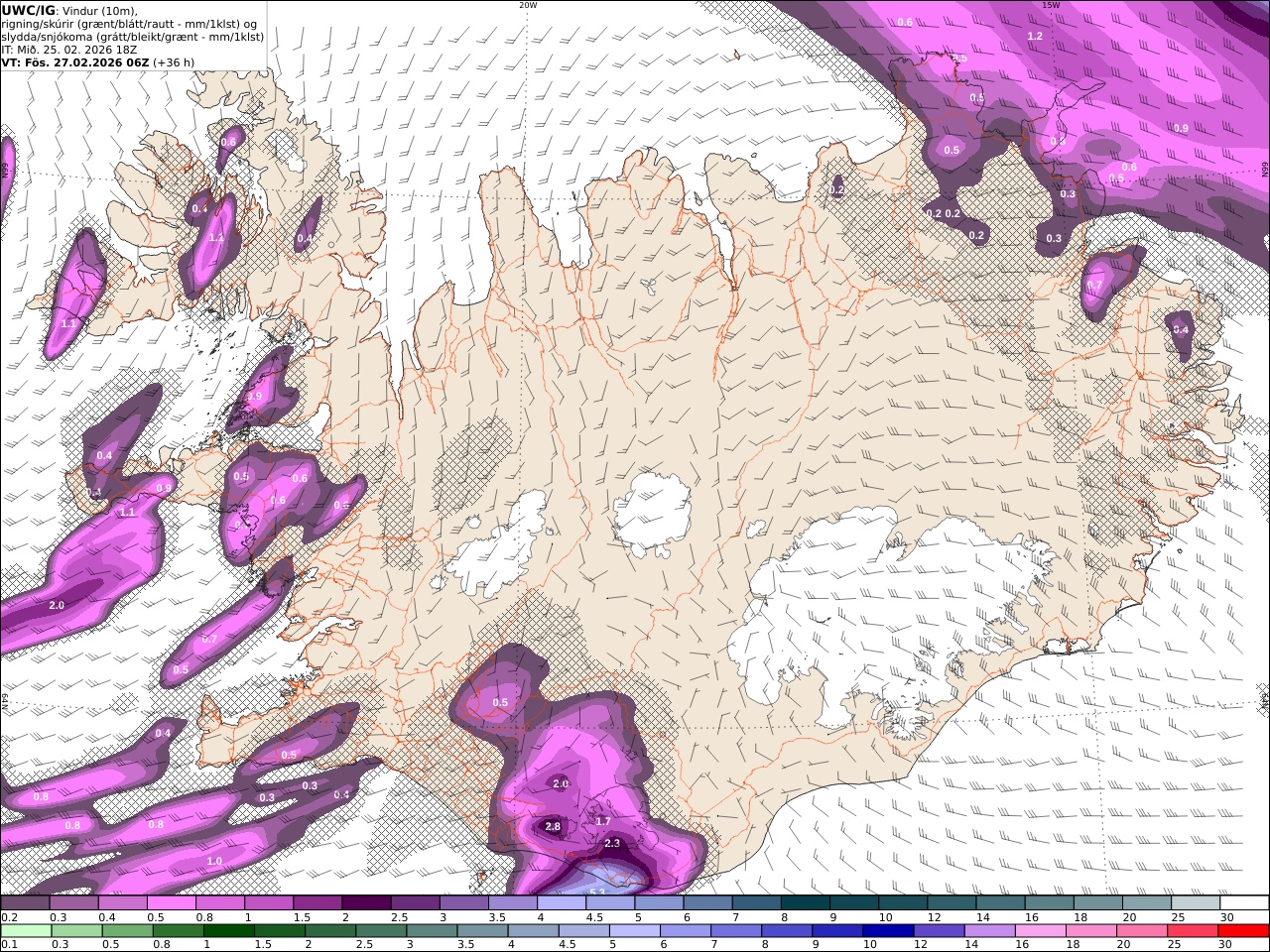Pick the lower-row legend swatch starting at 3
The image size is (1270, 952).
point(432,931)
